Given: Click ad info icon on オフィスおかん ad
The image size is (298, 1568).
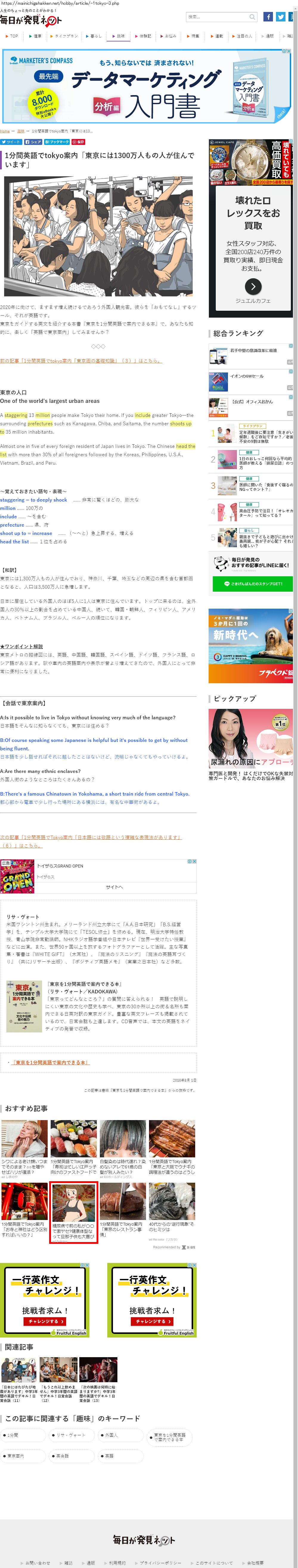Looking at the screenshot, I should coord(291,397).
